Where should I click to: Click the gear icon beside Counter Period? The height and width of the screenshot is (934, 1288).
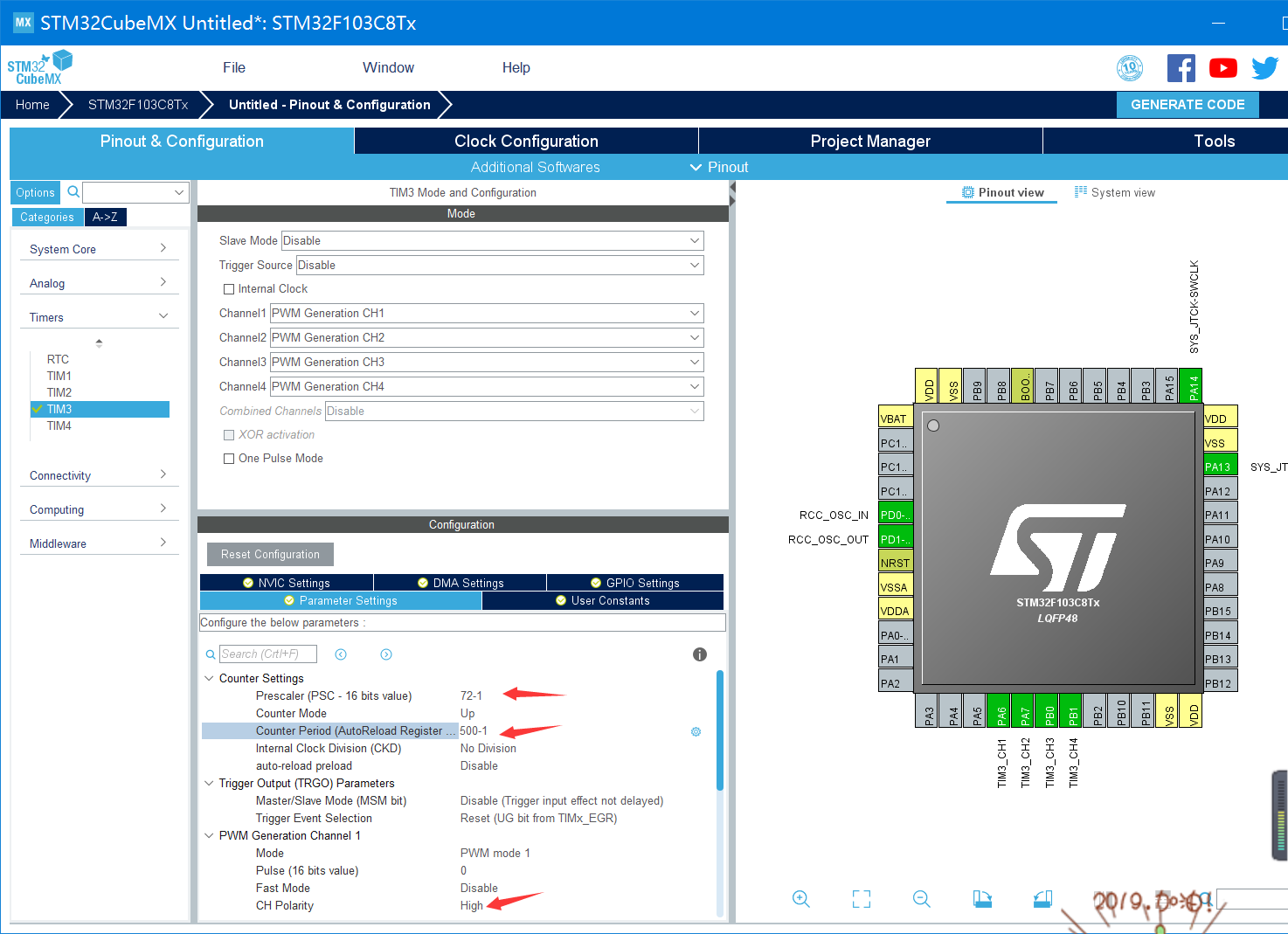click(696, 731)
